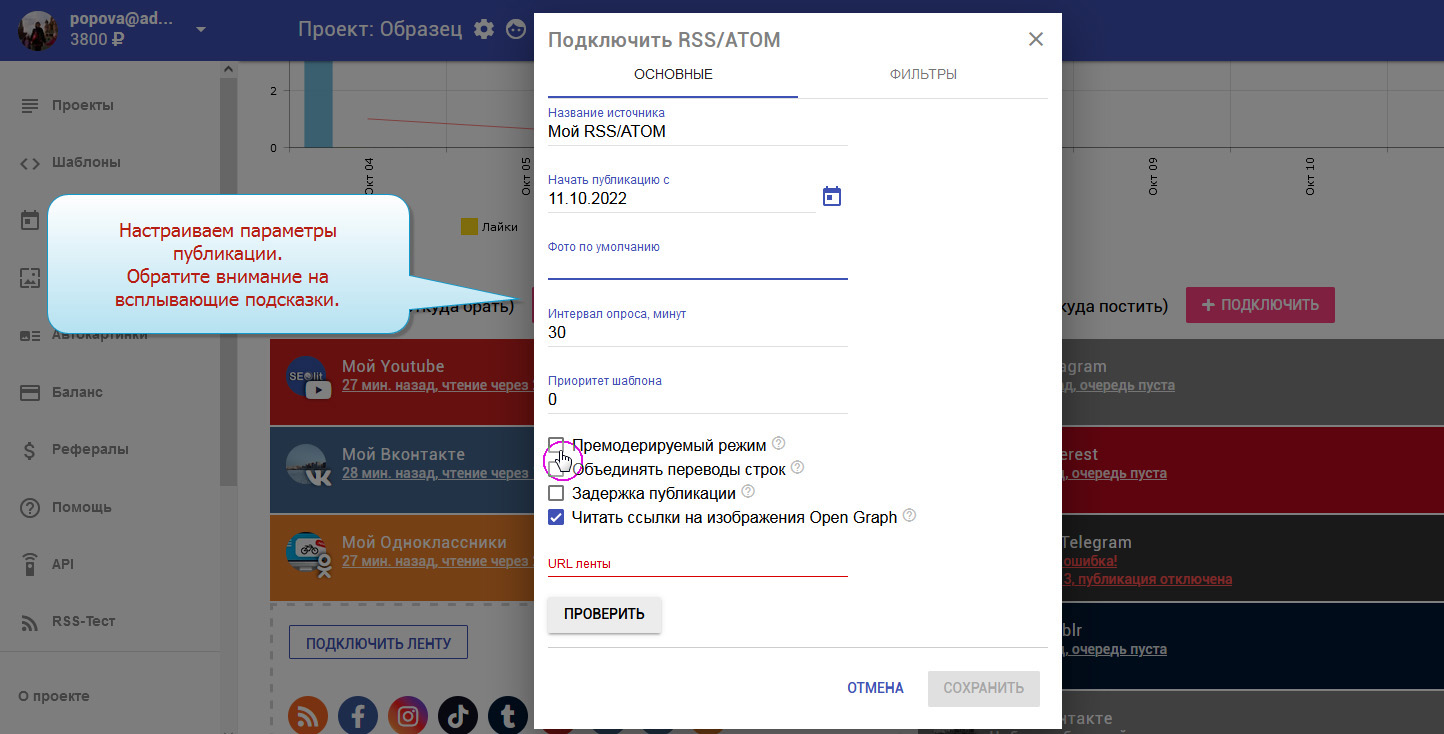Click the yellow Лайки legend swatch
The height and width of the screenshot is (734, 1444).
[469, 227]
